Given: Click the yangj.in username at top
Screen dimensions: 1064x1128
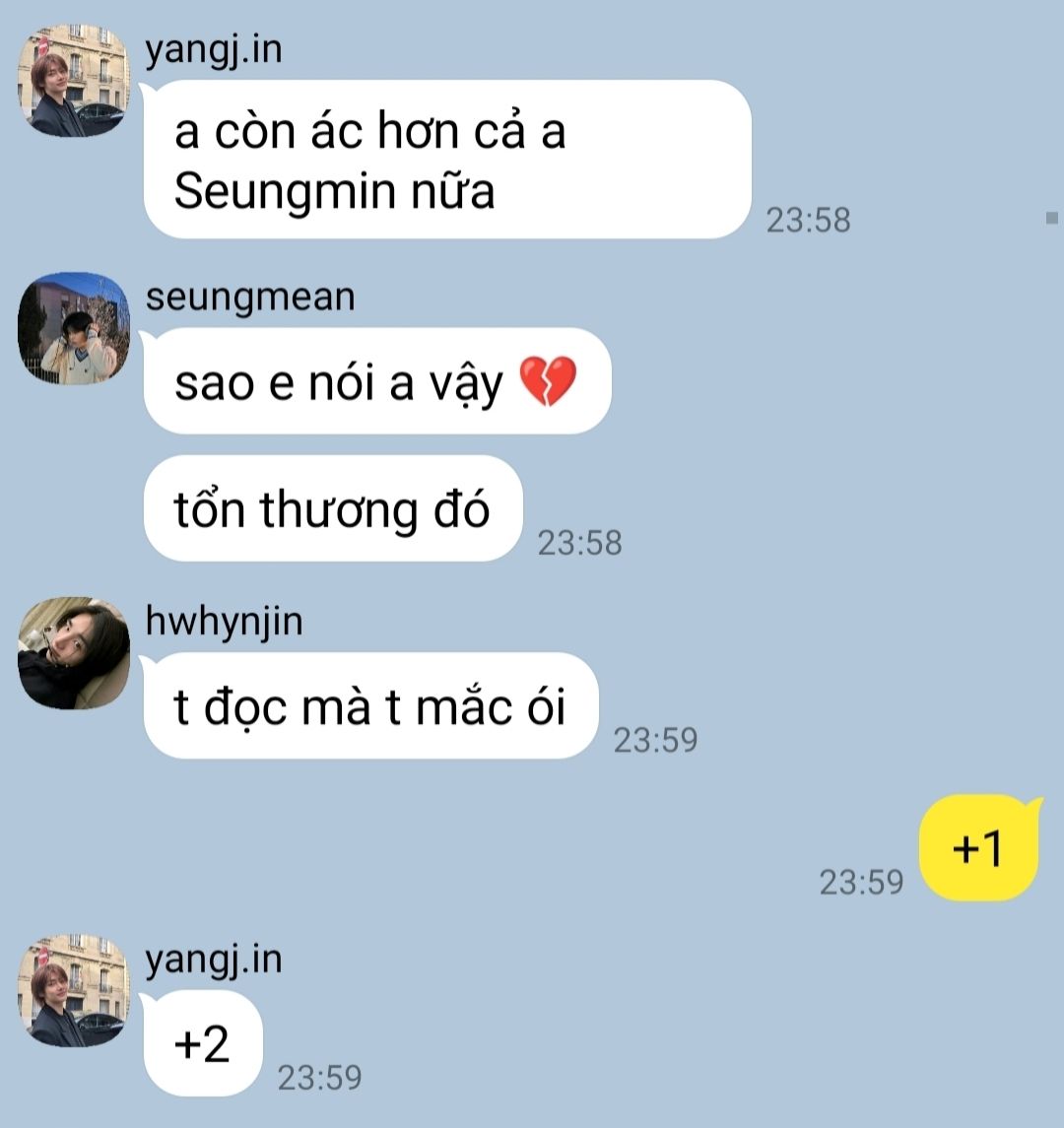Looking at the screenshot, I should tap(214, 51).
